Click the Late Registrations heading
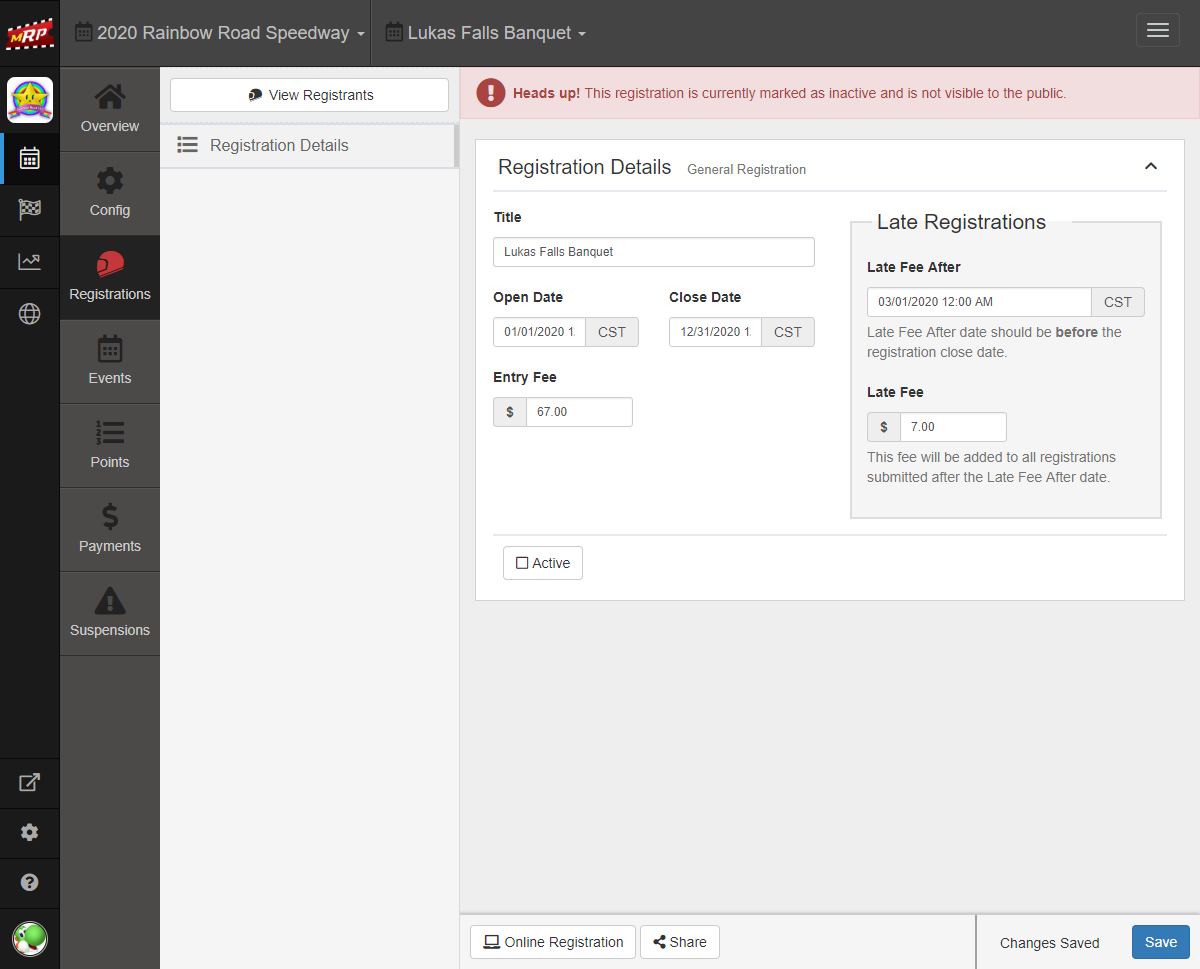1200x969 pixels. click(961, 222)
